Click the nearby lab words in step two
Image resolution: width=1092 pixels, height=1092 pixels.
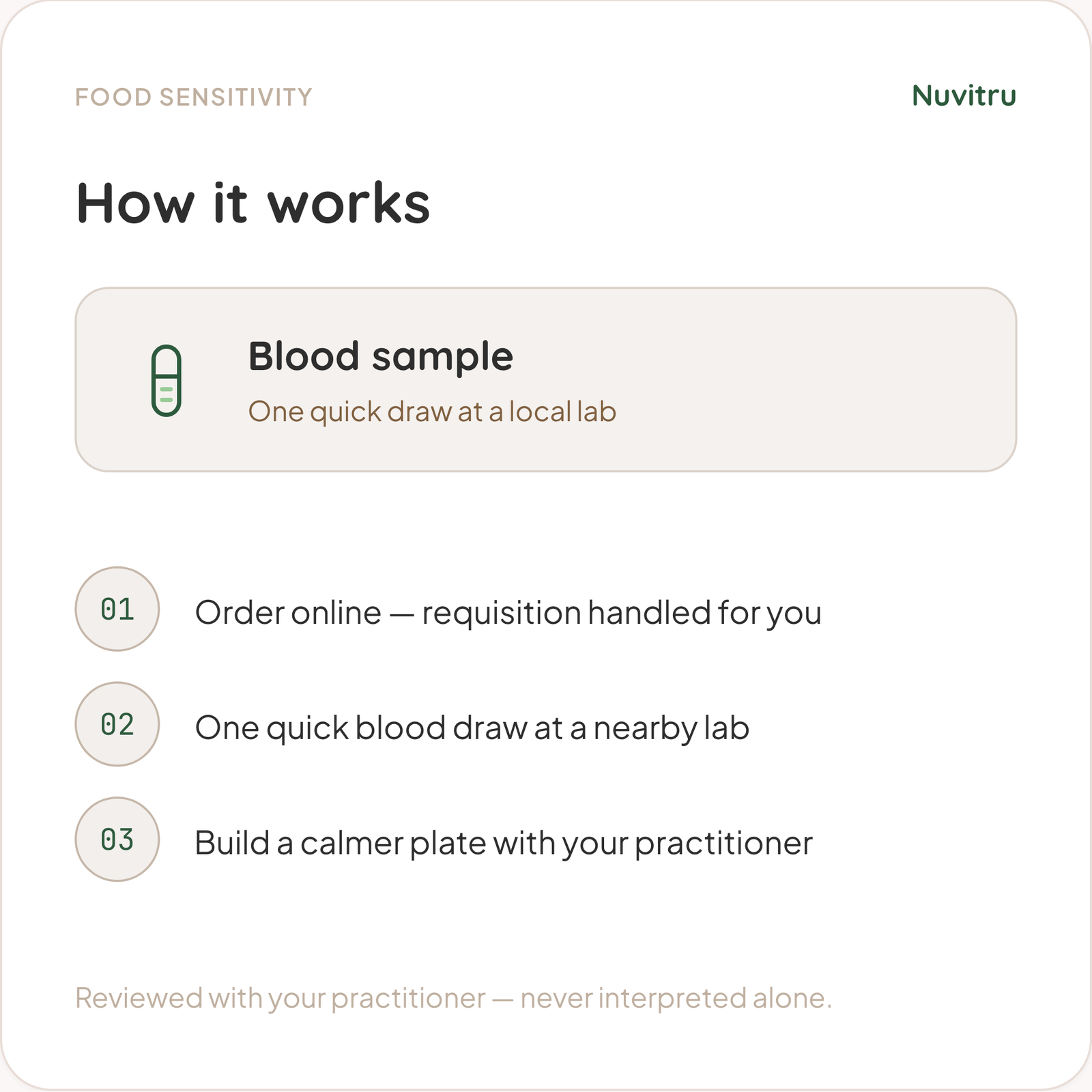[x=672, y=728]
